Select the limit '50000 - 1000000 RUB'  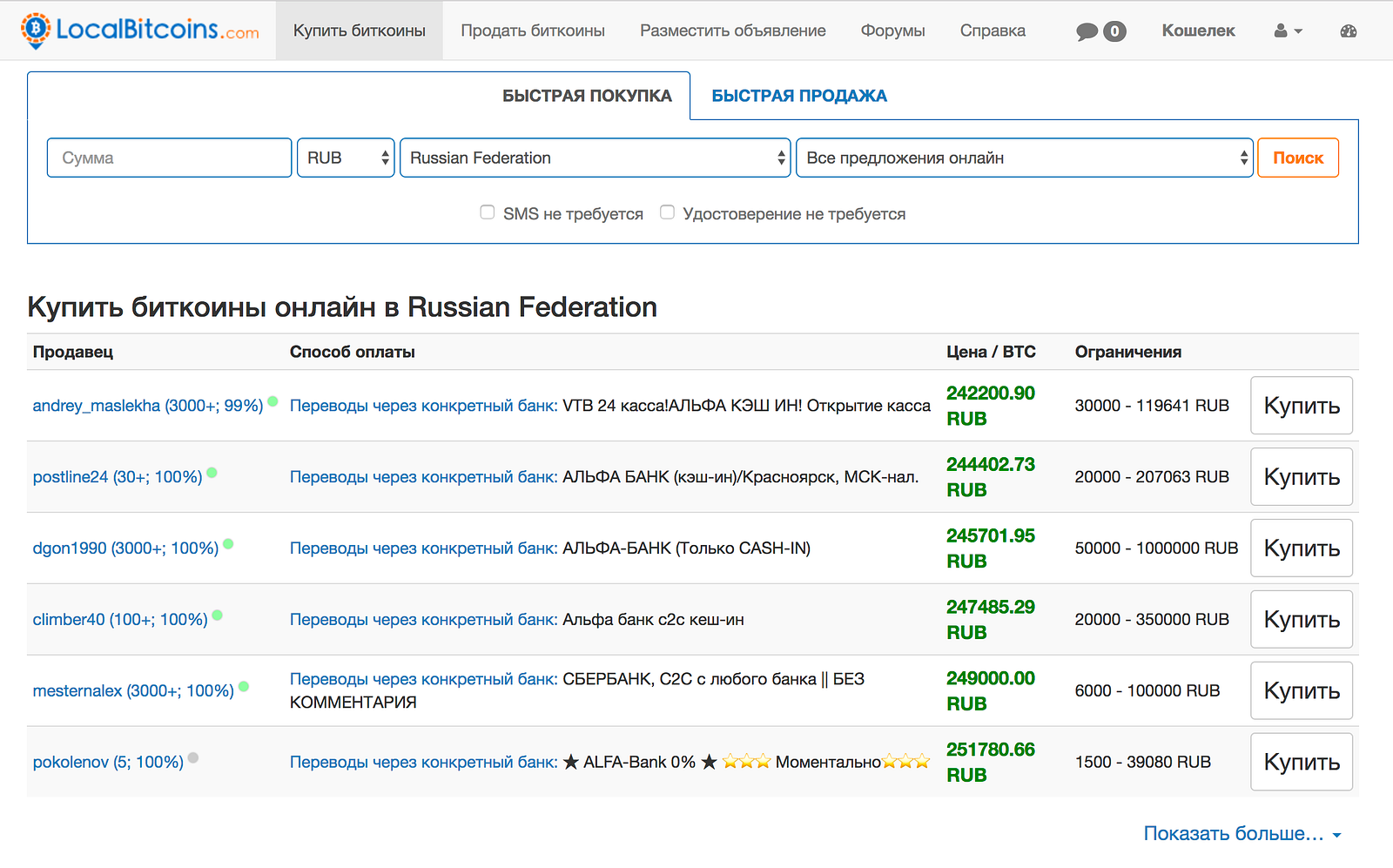[1156, 548]
